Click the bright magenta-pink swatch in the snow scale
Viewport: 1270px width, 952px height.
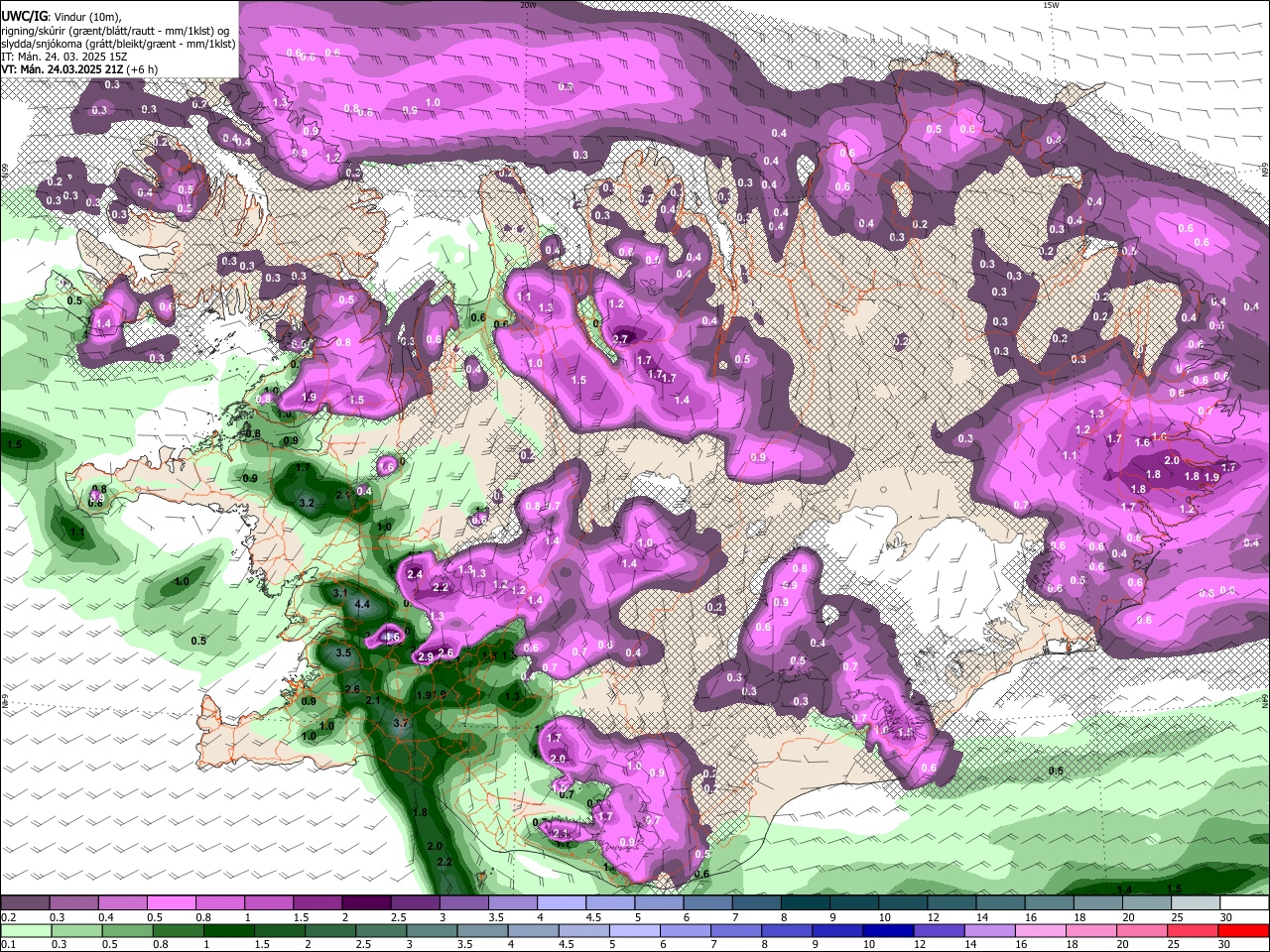[170, 902]
